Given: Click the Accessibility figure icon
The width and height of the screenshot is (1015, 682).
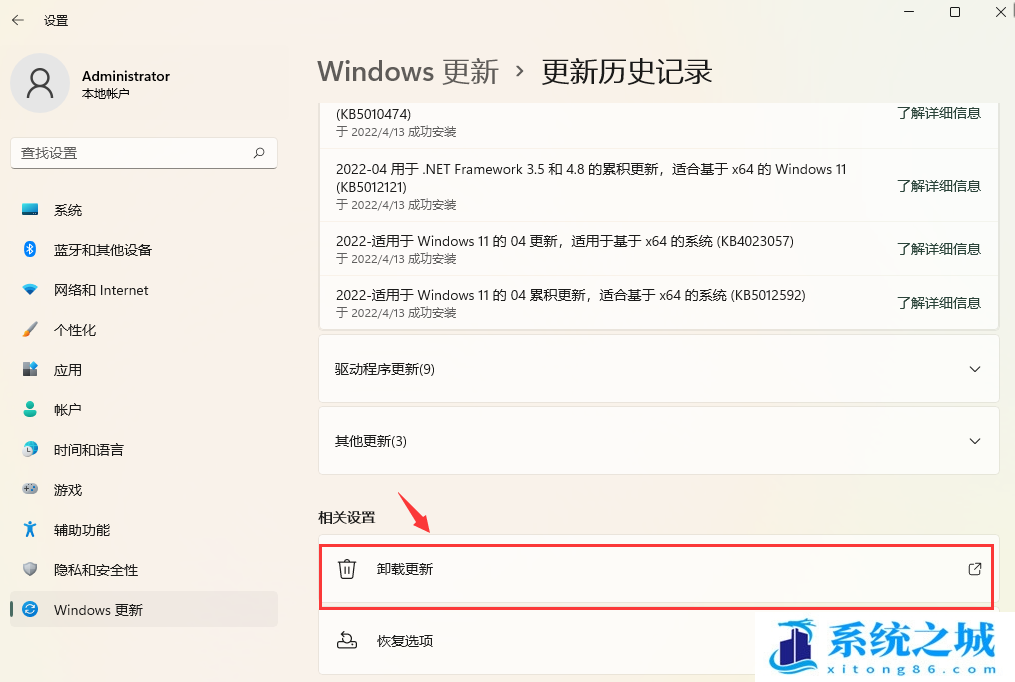Looking at the screenshot, I should point(30,530).
